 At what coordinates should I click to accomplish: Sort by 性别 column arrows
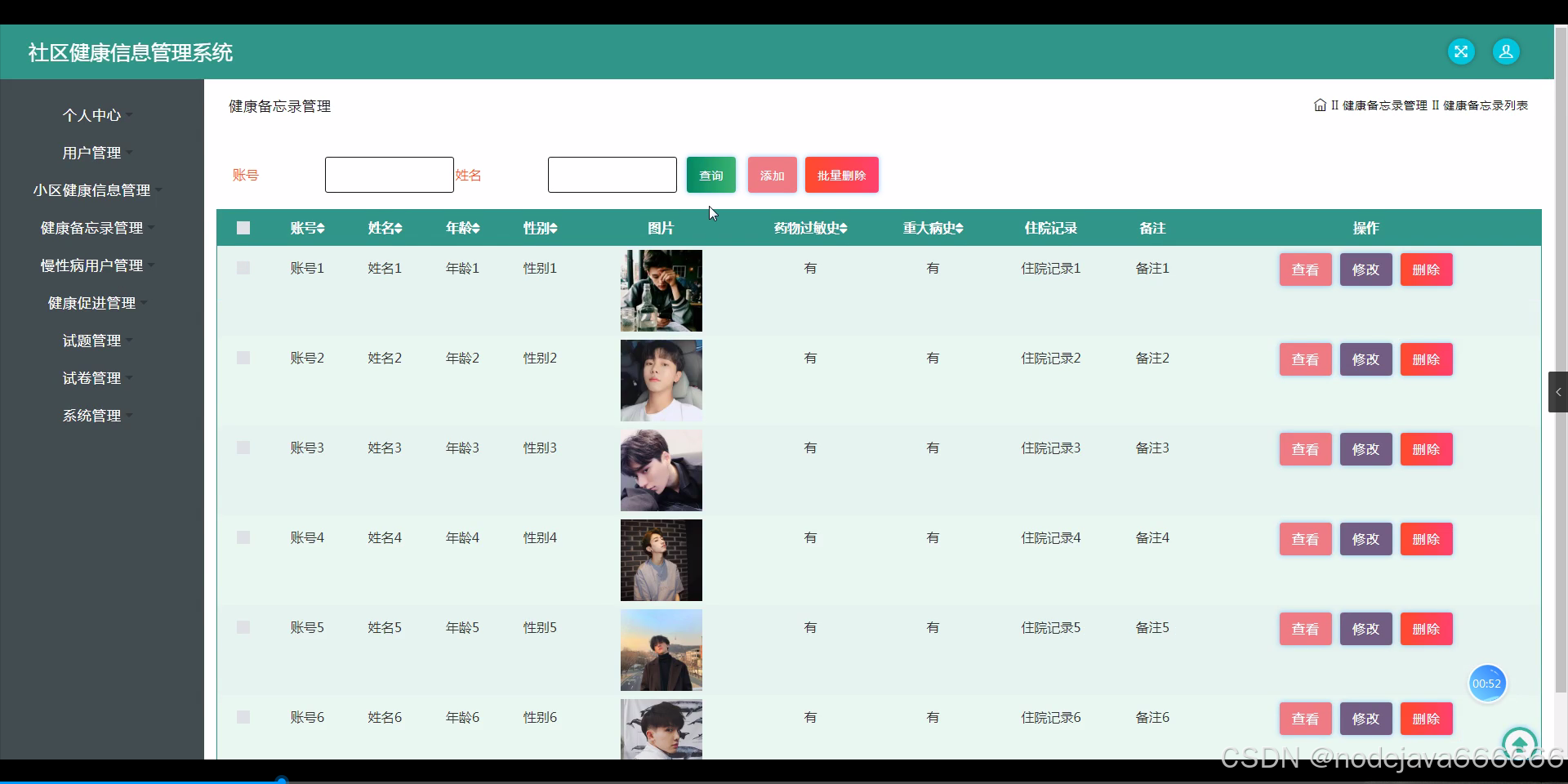coord(553,229)
